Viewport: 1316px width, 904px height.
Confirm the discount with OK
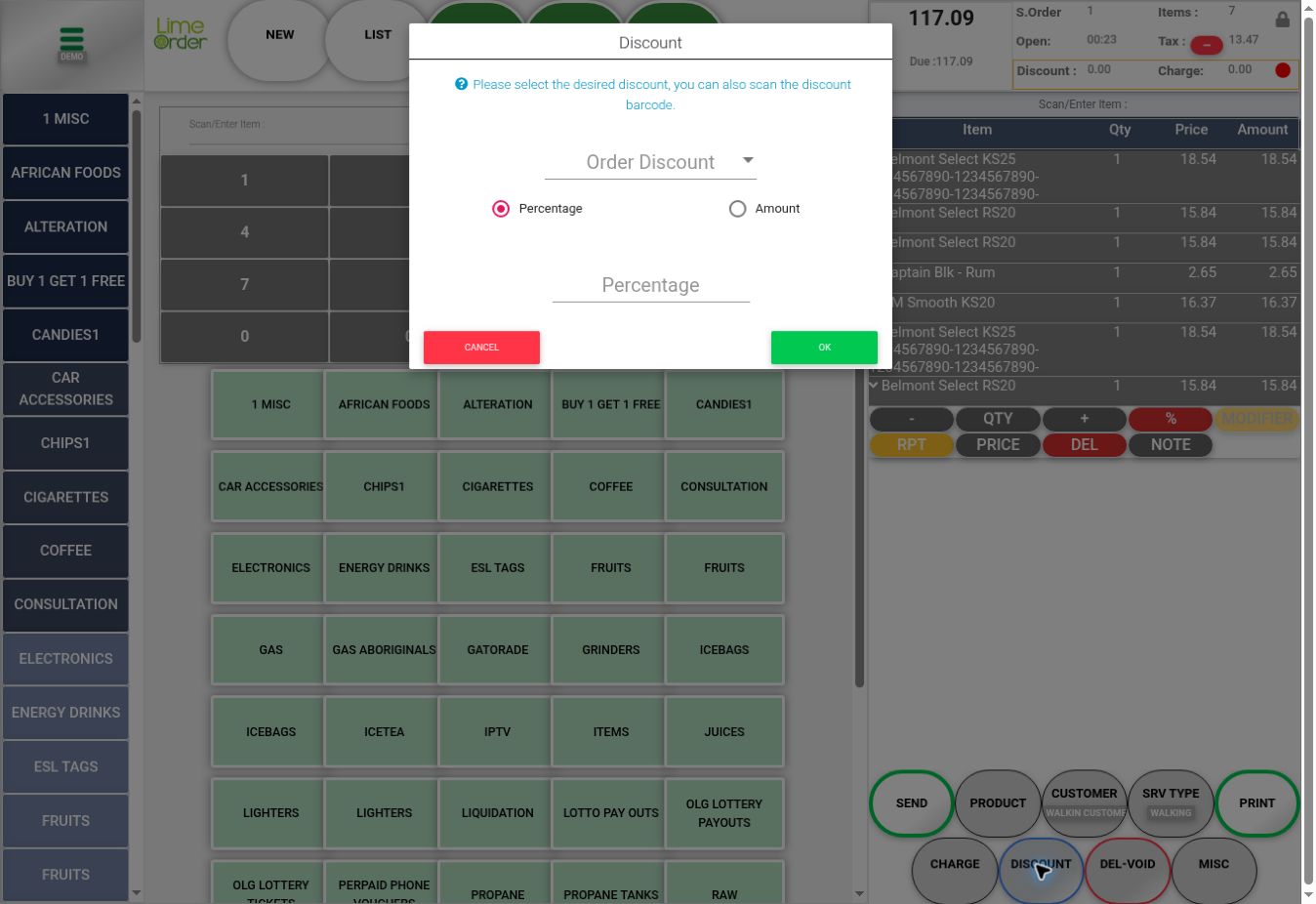pyautogui.click(x=824, y=348)
